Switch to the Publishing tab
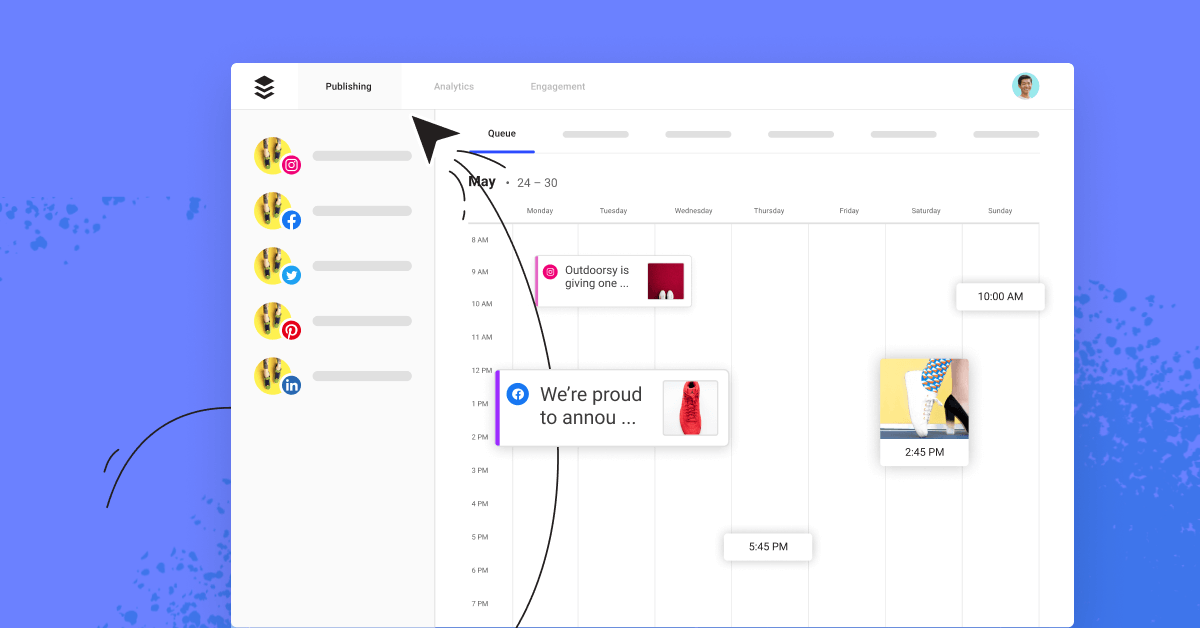The width and height of the screenshot is (1200, 628). (x=348, y=86)
